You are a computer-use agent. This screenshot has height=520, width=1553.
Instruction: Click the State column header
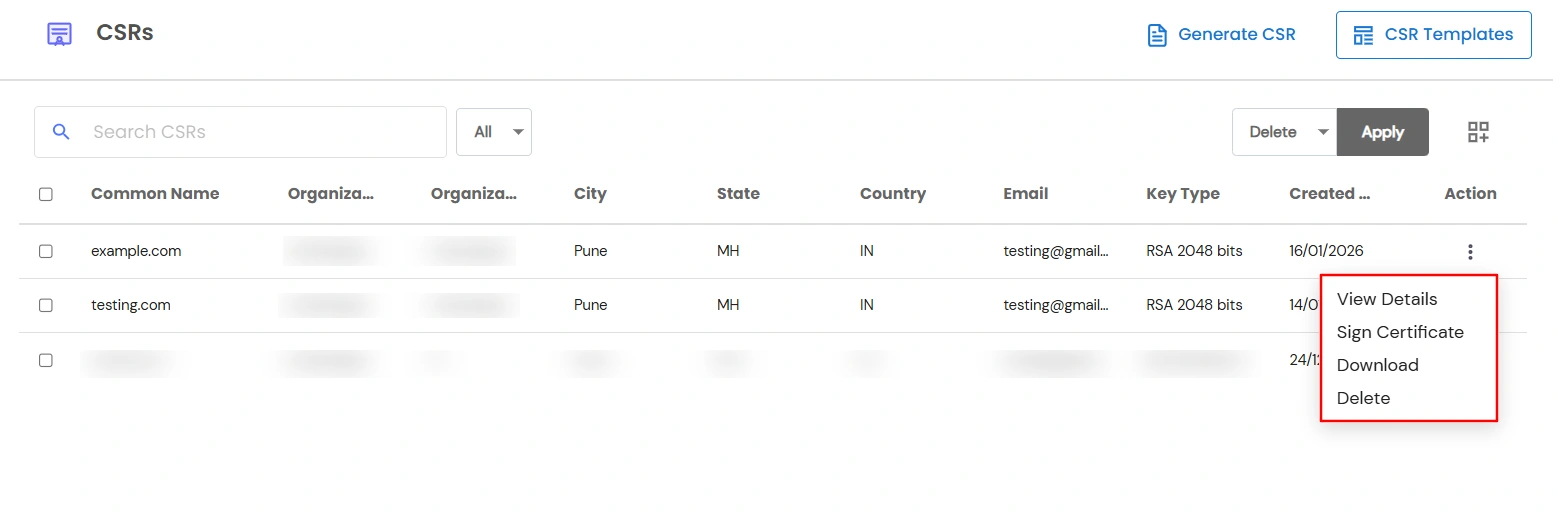(x=738, y=194)
